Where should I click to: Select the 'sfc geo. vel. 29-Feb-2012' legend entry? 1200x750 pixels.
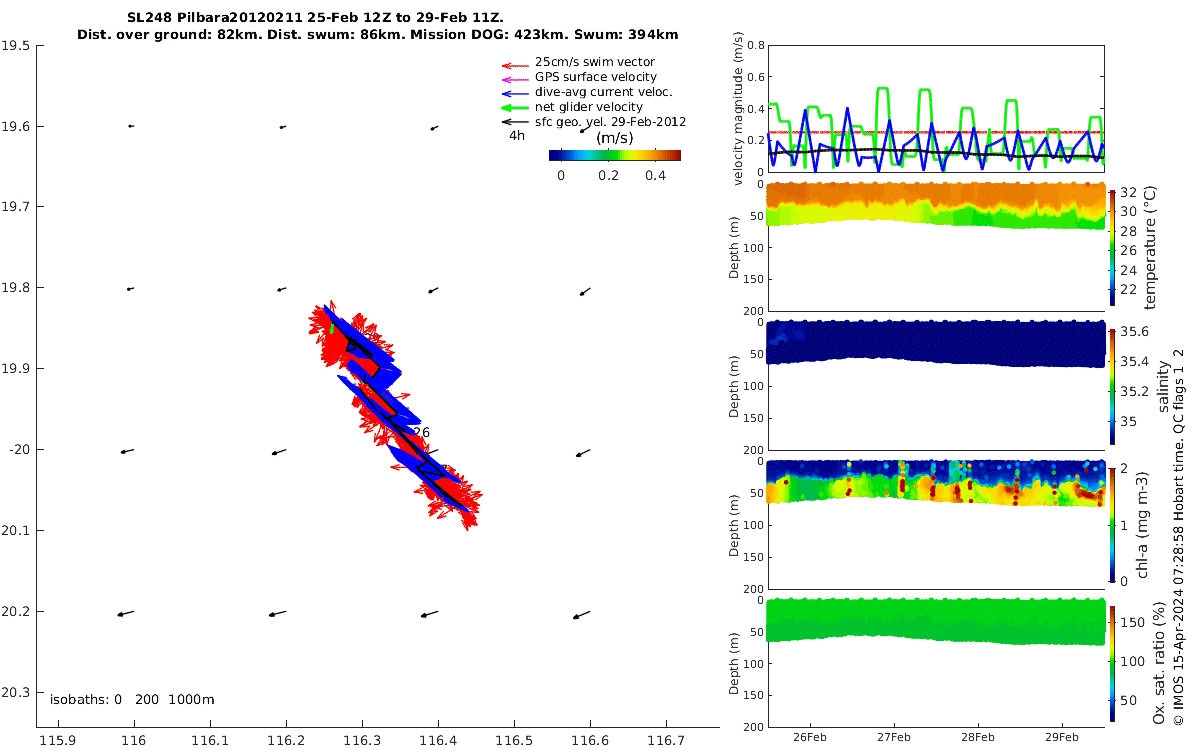(x=594, y=122)
